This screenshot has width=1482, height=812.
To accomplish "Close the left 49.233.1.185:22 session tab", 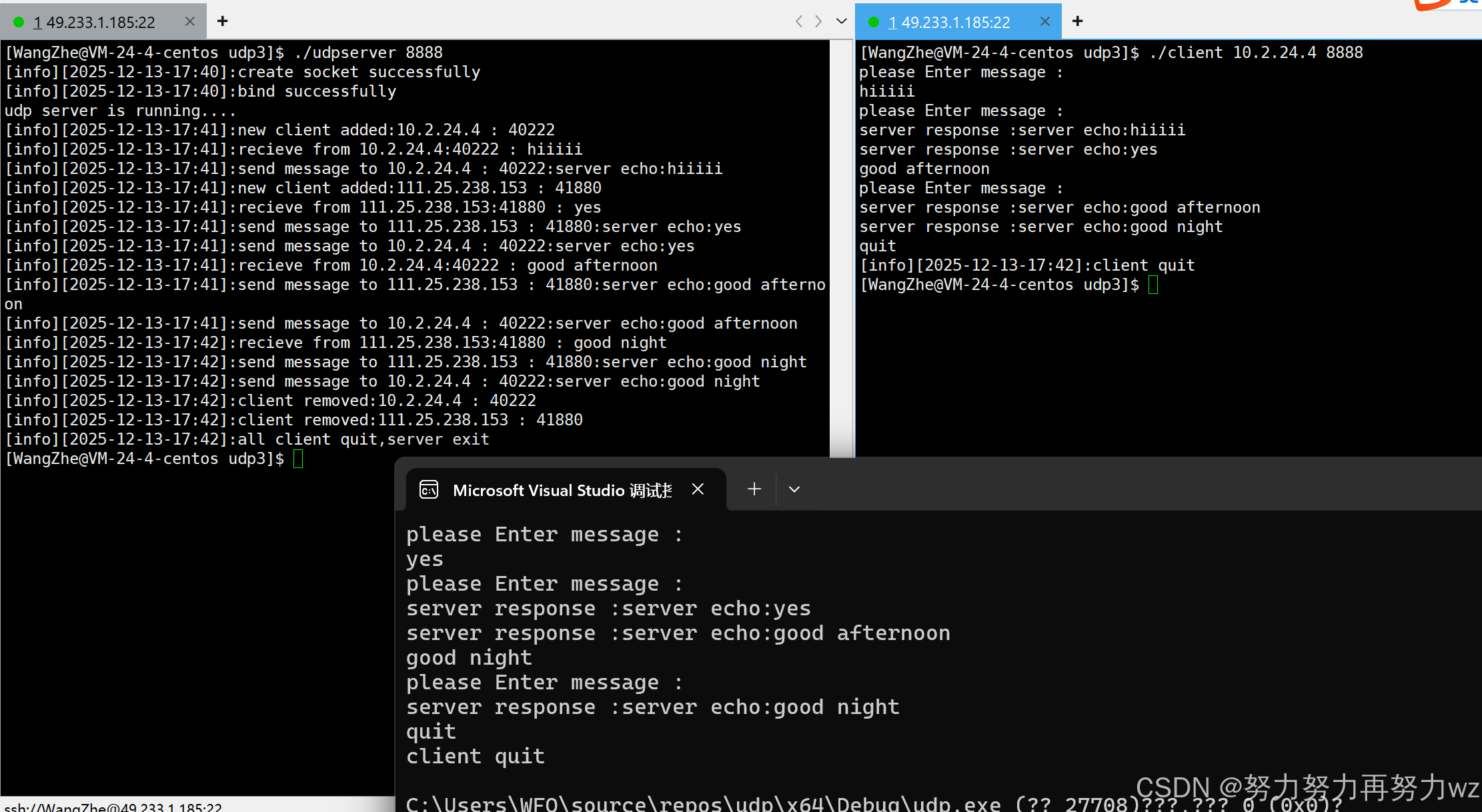I will 190,21.
